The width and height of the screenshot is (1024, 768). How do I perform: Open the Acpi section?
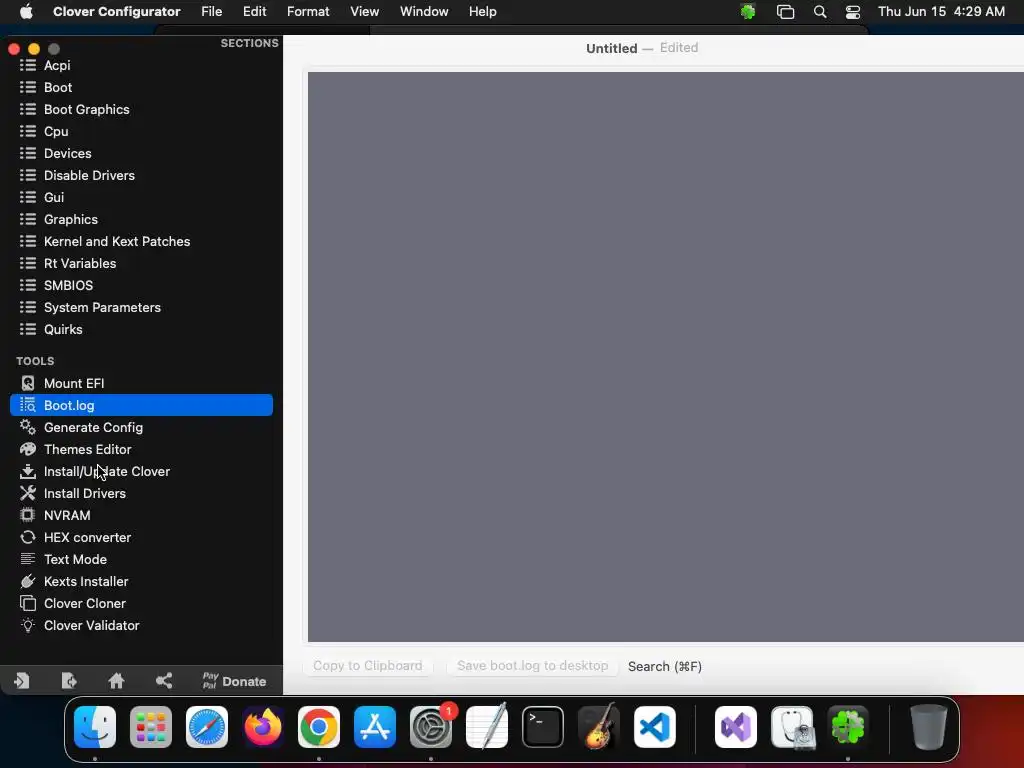(141, 65)
